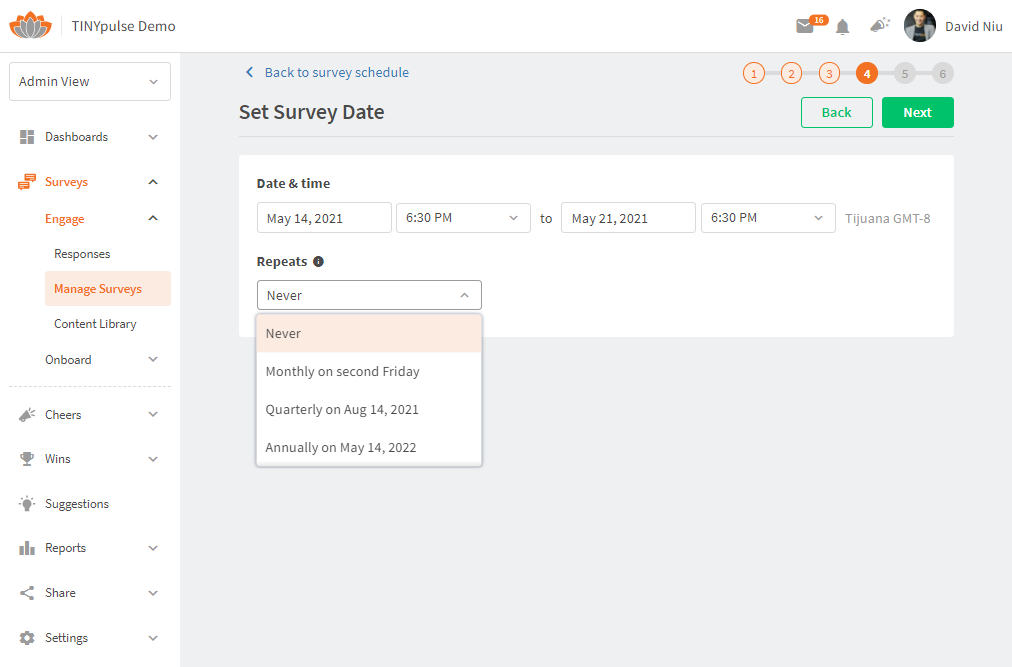Open the announcements megaphone icon

[x=879, y=26]
